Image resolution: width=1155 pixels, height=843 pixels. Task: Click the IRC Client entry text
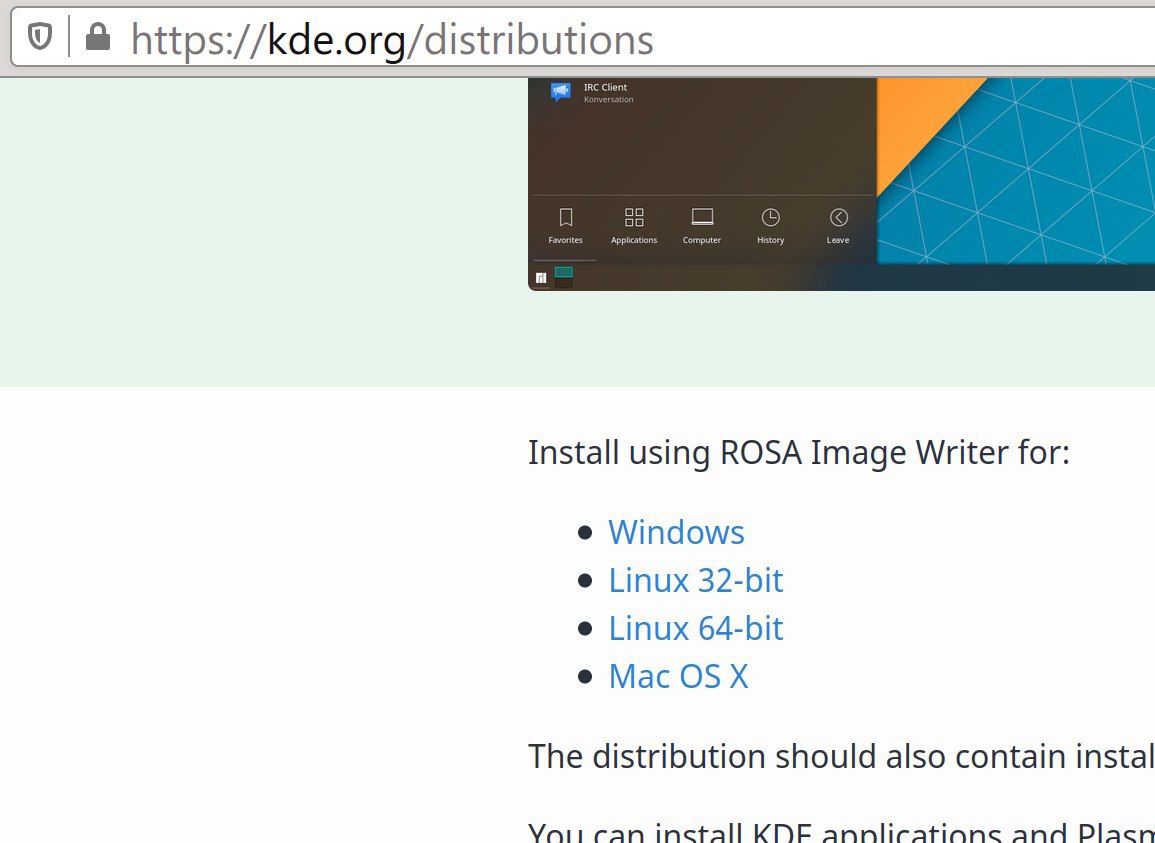point(605,87)
